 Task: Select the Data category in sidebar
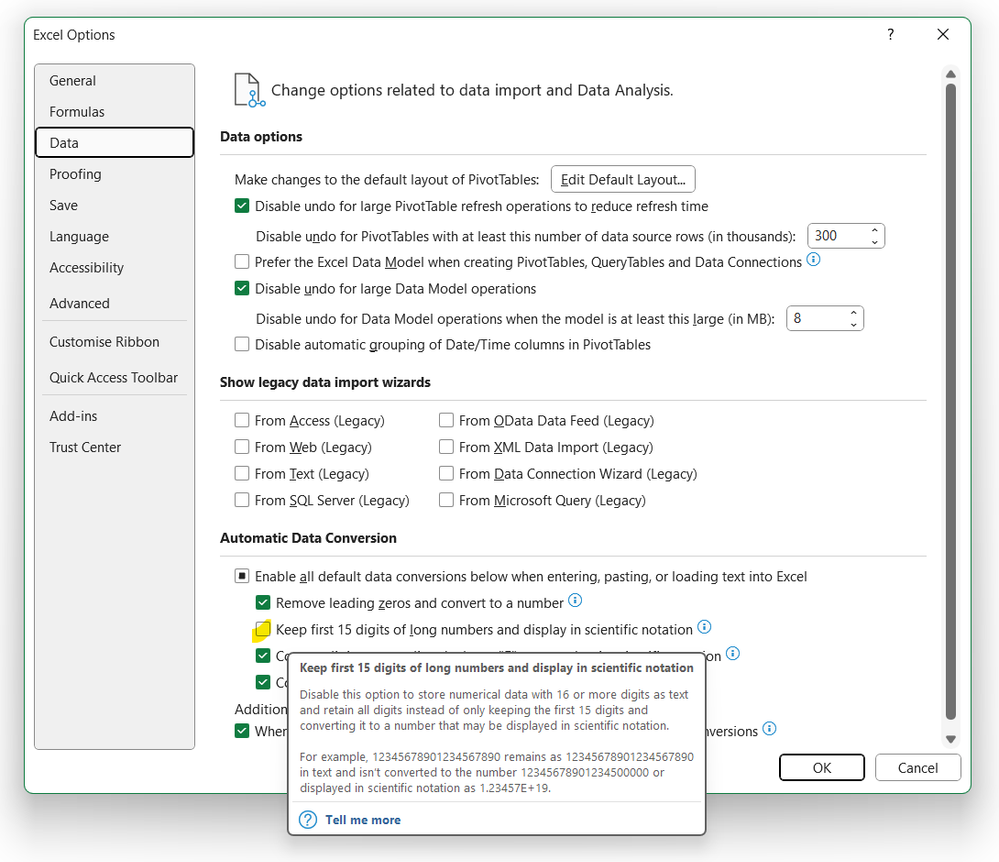(115, 143)
